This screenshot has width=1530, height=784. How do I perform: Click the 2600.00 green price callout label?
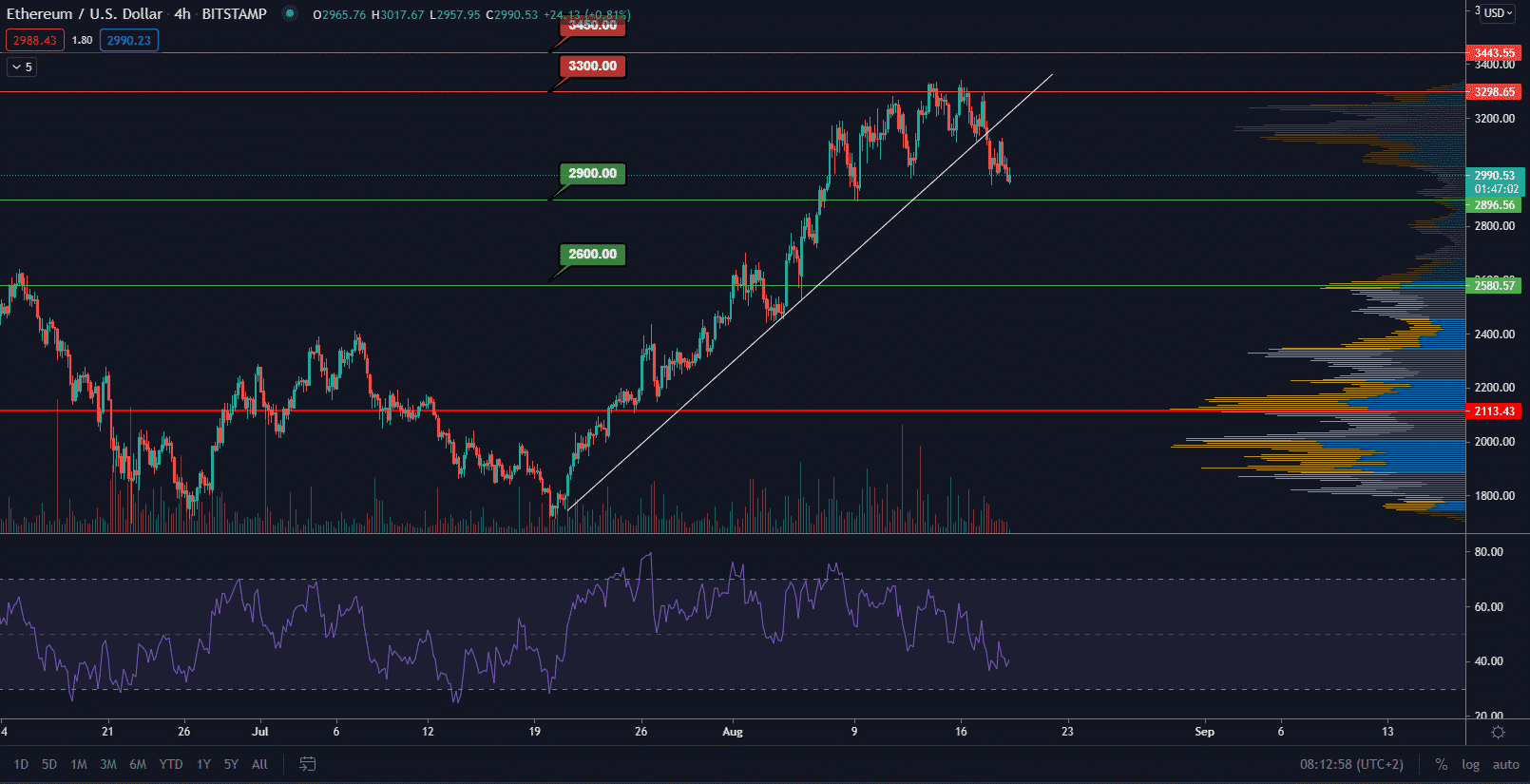pyautogui.click(x=592, y=255)
